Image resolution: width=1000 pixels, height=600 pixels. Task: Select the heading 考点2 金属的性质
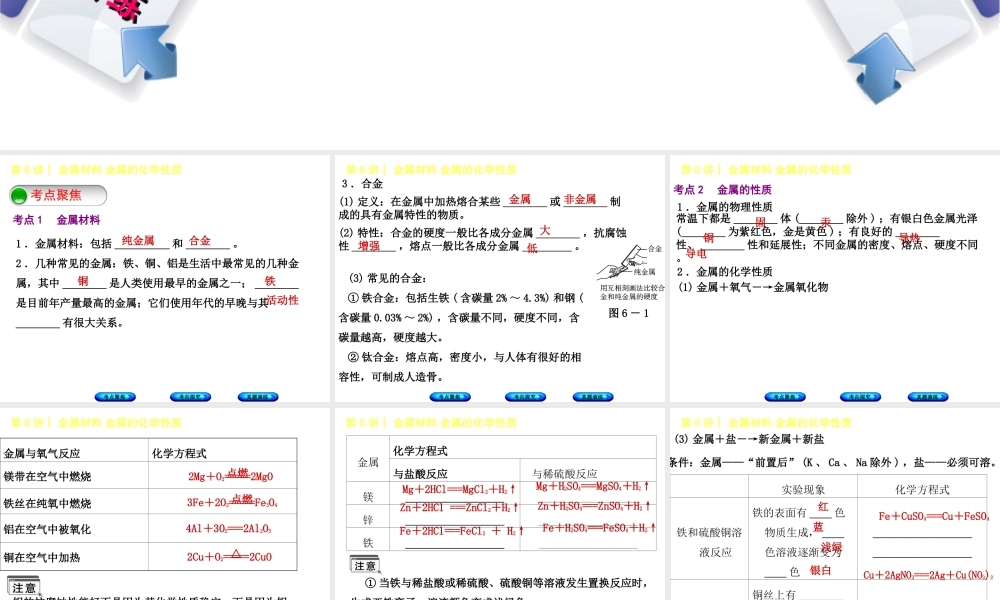pos(723,189)
